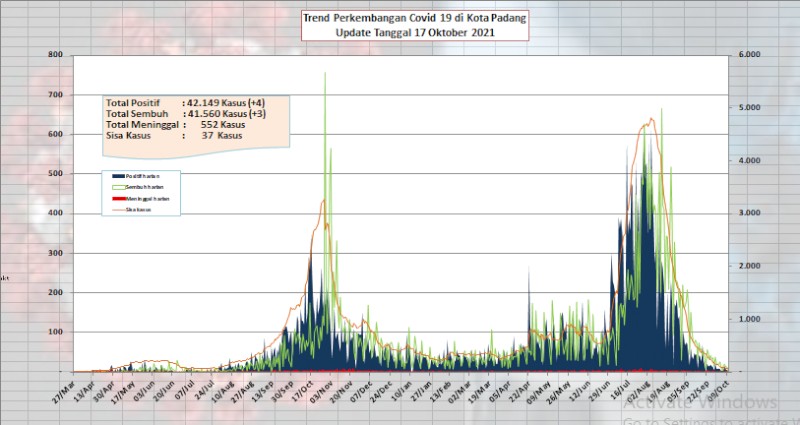Image resolution: width=800 pixels, height=425 pixels.
Task: Select the dark blue 'Positif harian' legend swatch
Action: tap(118, 176)
